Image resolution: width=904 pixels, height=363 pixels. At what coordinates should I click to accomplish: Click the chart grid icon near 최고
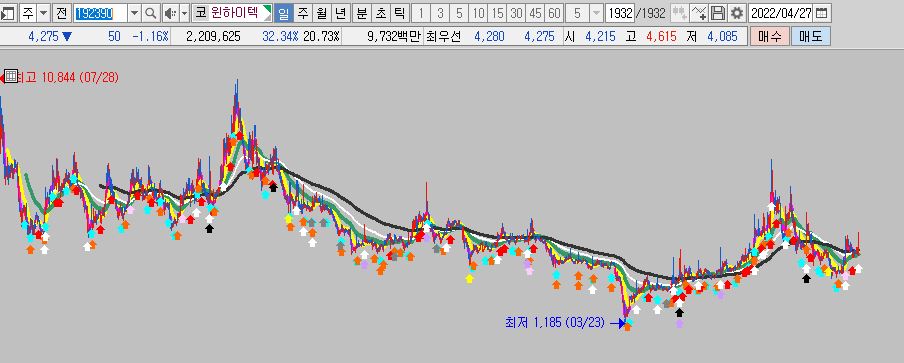11,76
